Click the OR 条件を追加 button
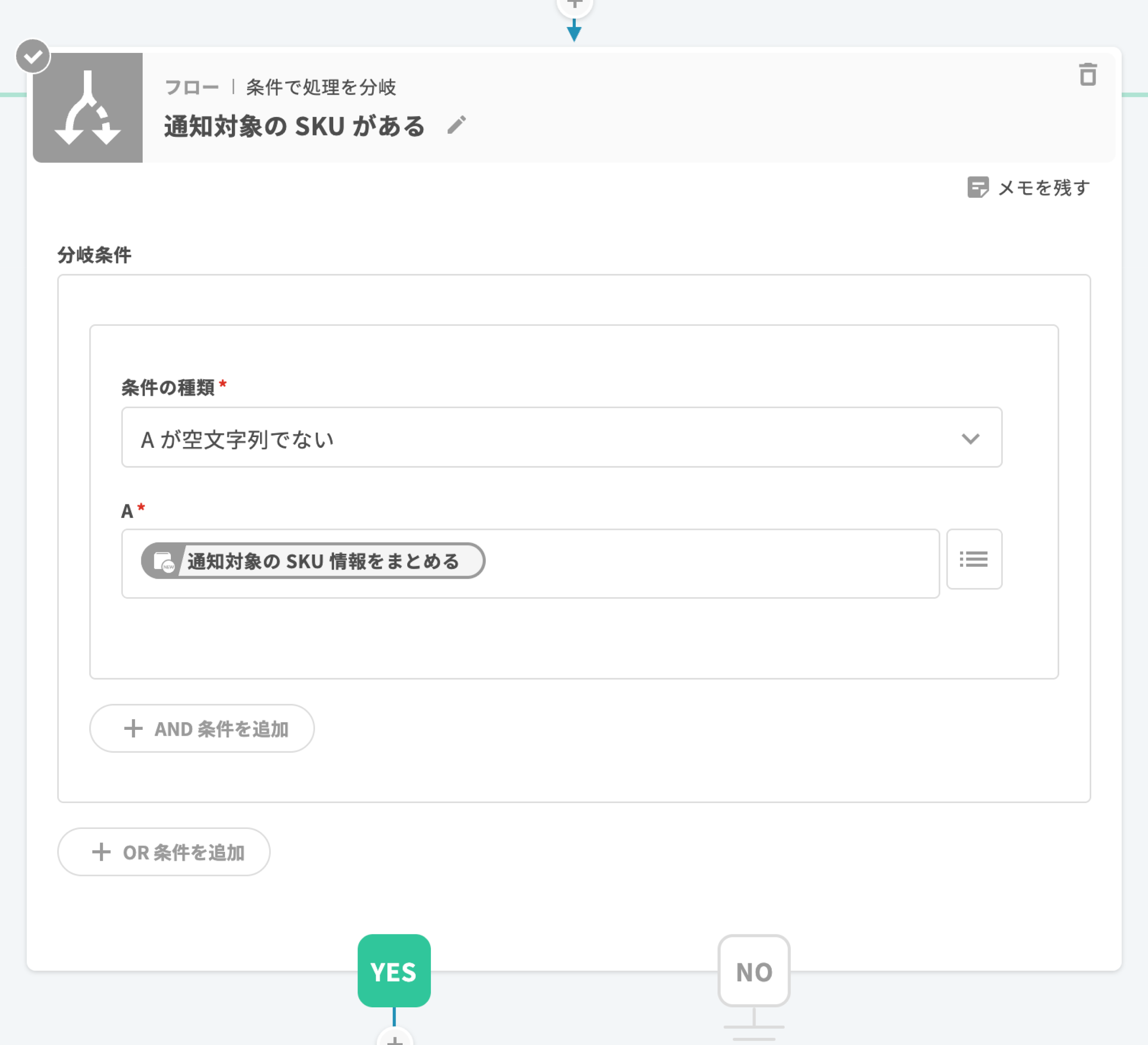This screenshot has height=1045, width=1148. click(164, 852)
